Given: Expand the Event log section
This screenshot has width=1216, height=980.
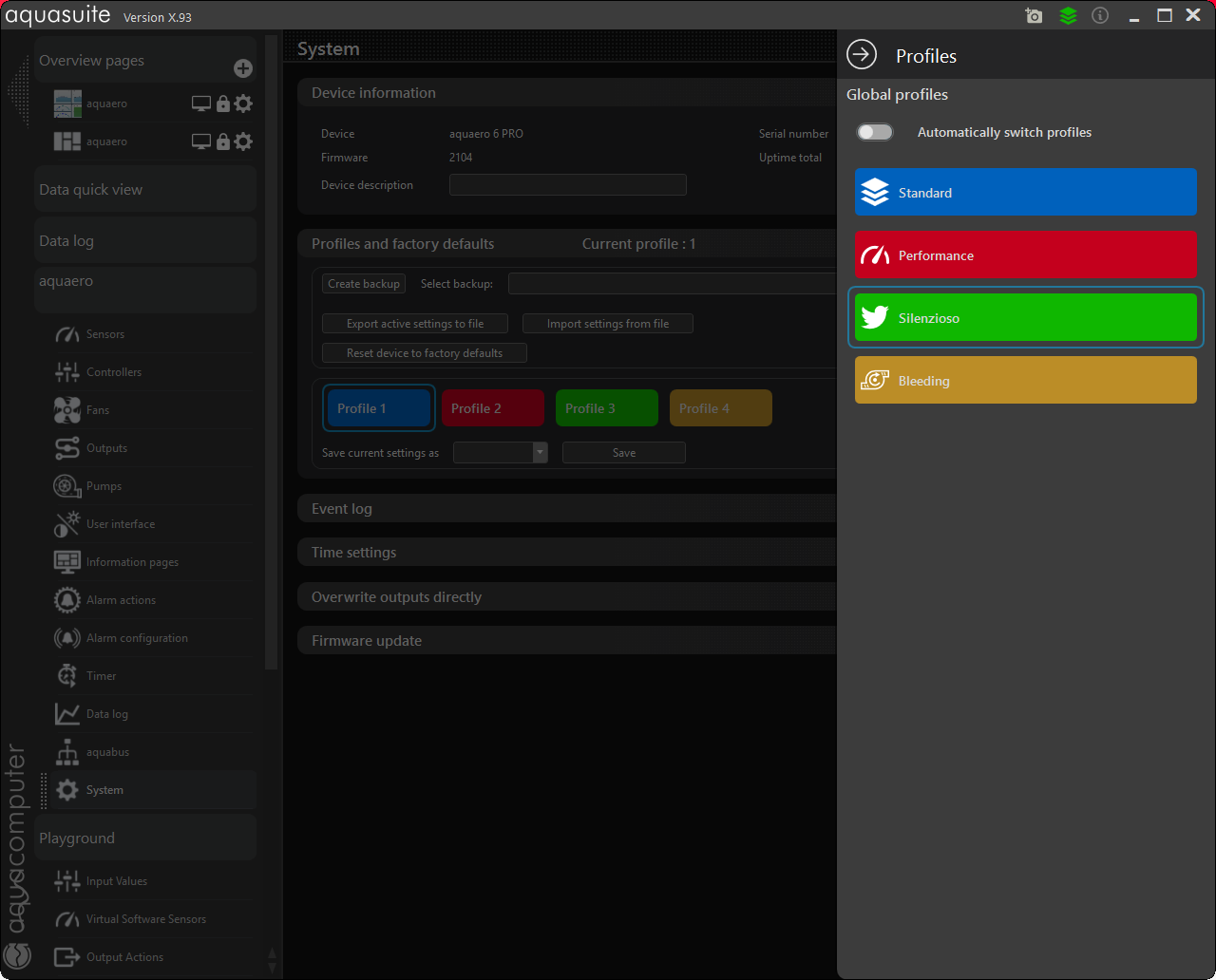Looking at the screenshot, I should [567, 509].
